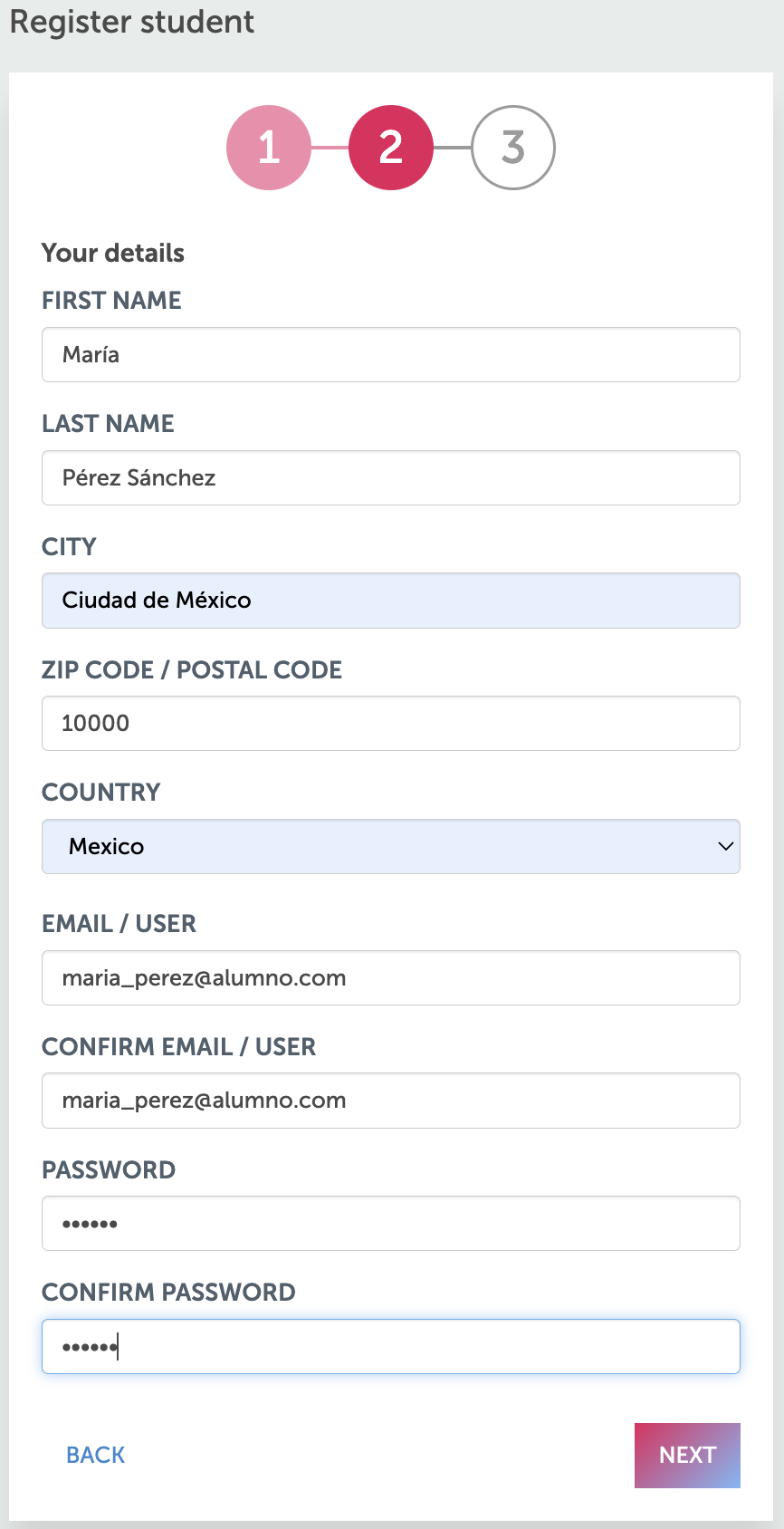Click the Back link
This screenshot has height=1529, width=784.
[96, 1455]
